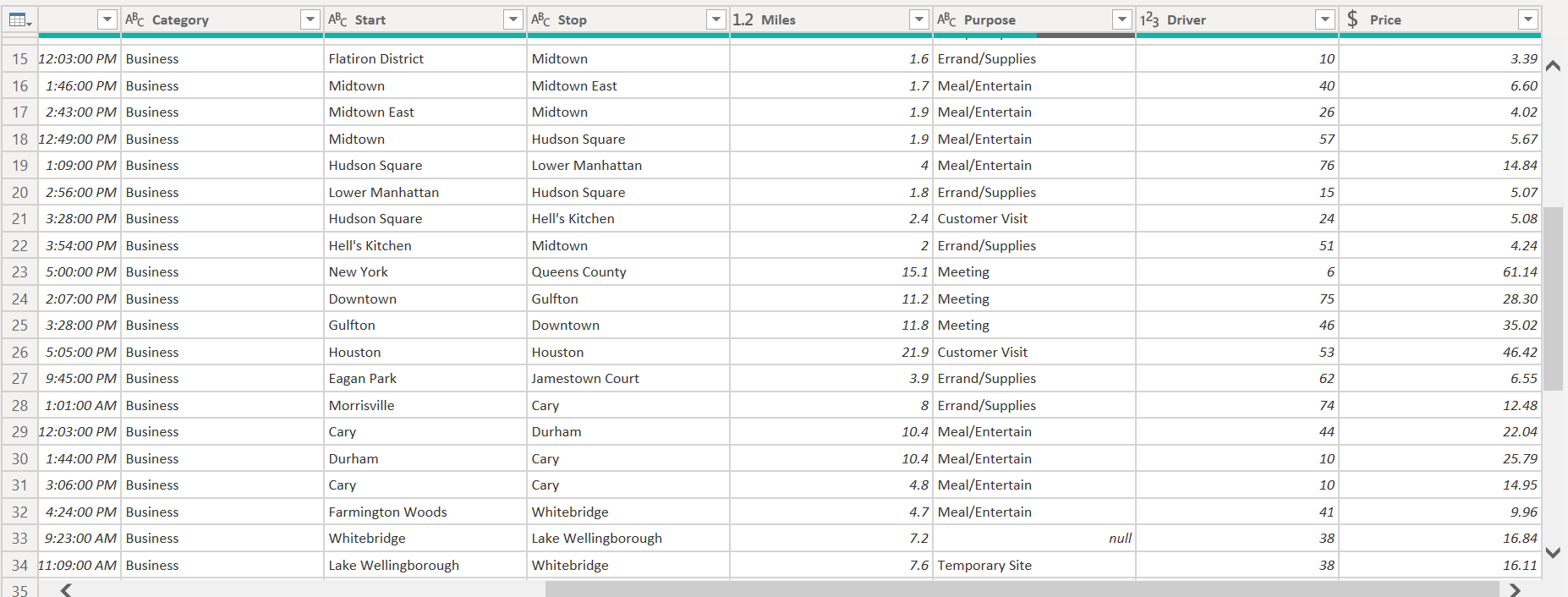Open the table menu icon in top-left corner
The image size is (1568, 597).
[x=19, y=19]
